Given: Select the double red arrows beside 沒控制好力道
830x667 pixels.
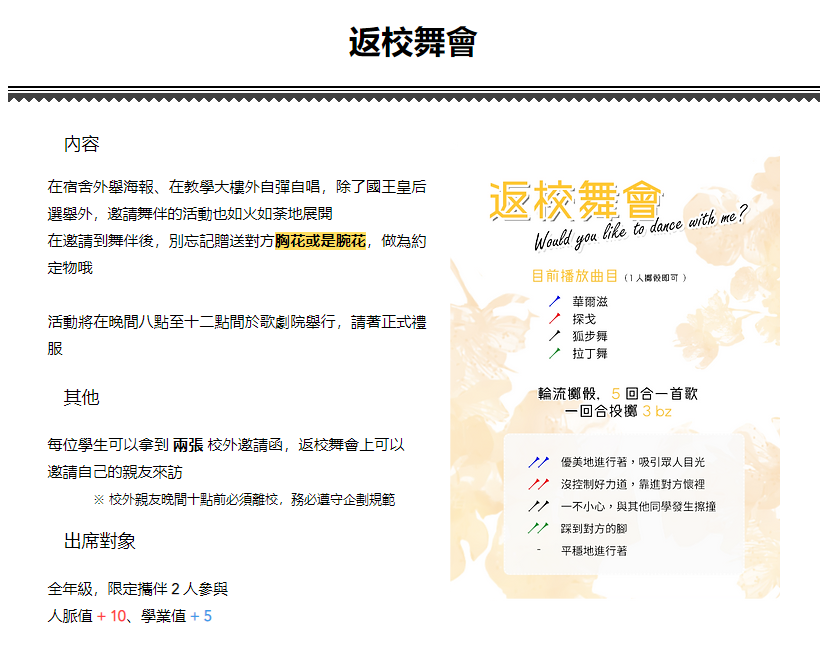Looking at the screenshot, I should (538, 484).
